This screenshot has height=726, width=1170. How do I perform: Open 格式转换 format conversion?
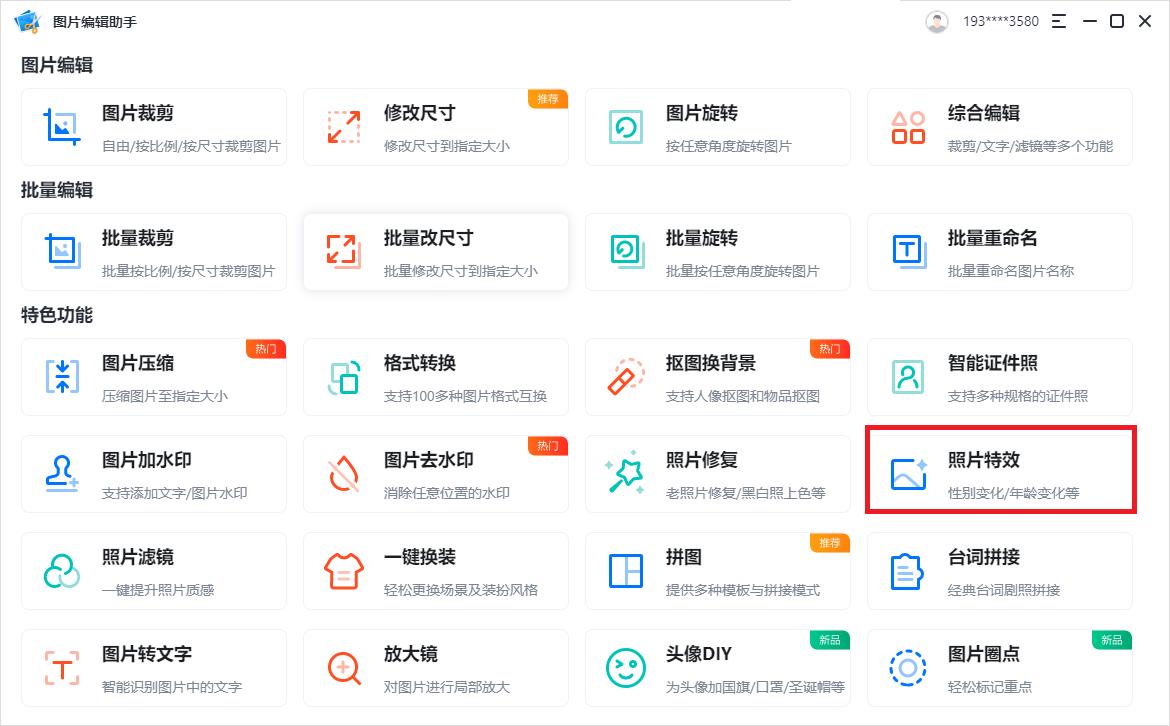pyautogui.click(x=436, y=377)
